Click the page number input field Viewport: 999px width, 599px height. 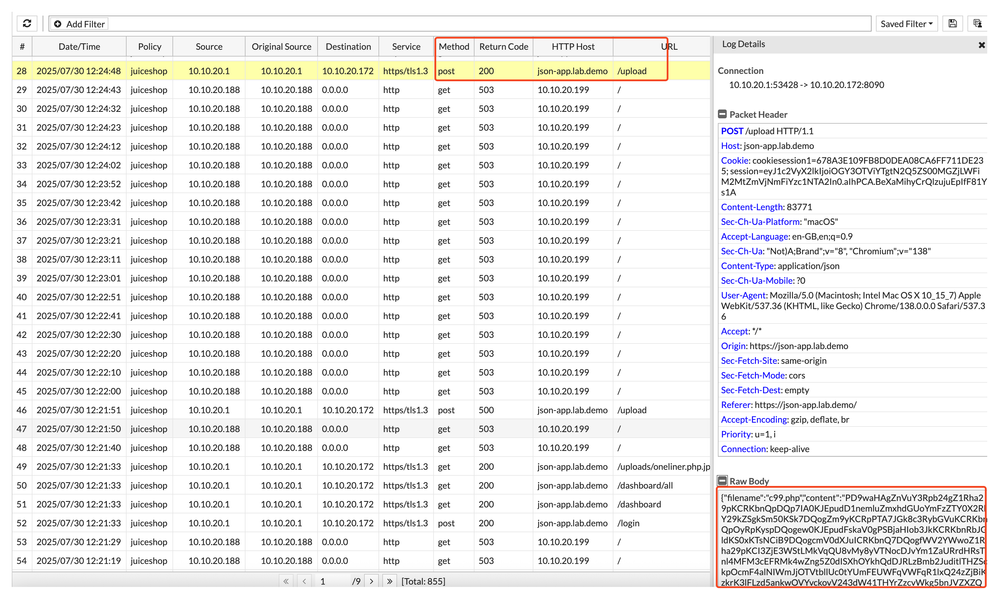click(328, 581)
